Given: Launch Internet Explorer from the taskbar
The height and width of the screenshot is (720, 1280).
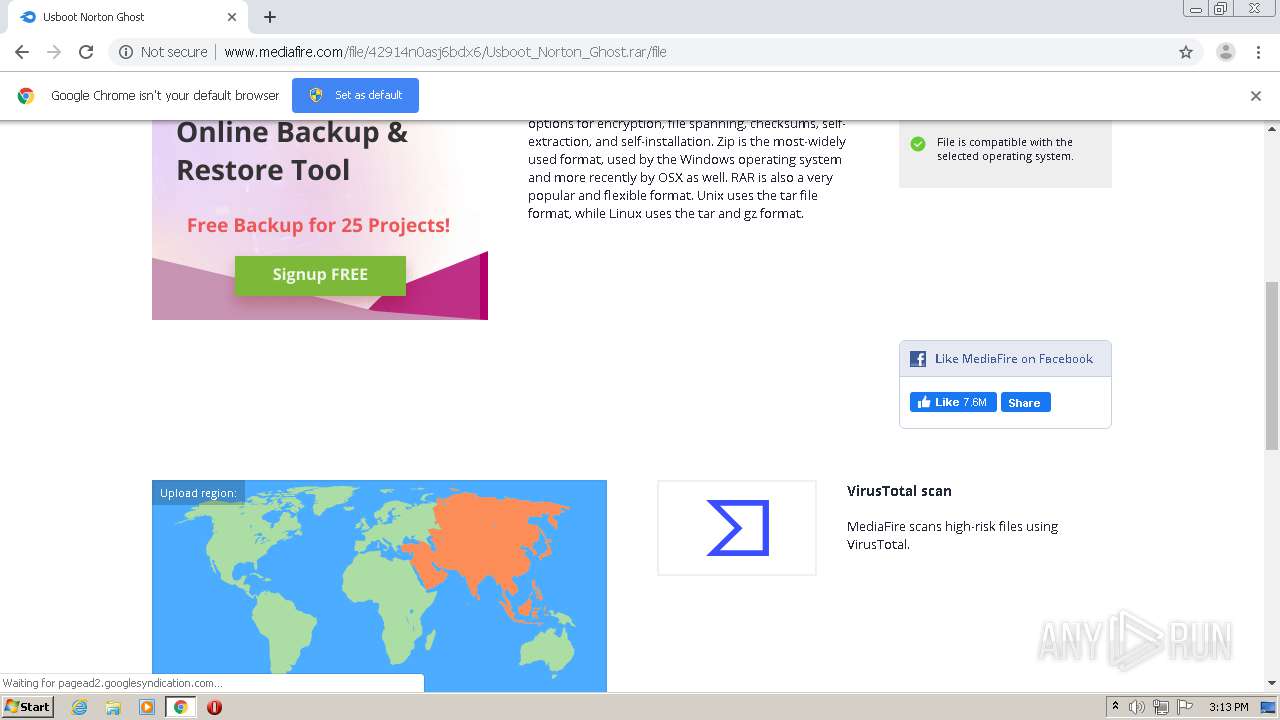Looking at the screenshot, I should [80, 707].
